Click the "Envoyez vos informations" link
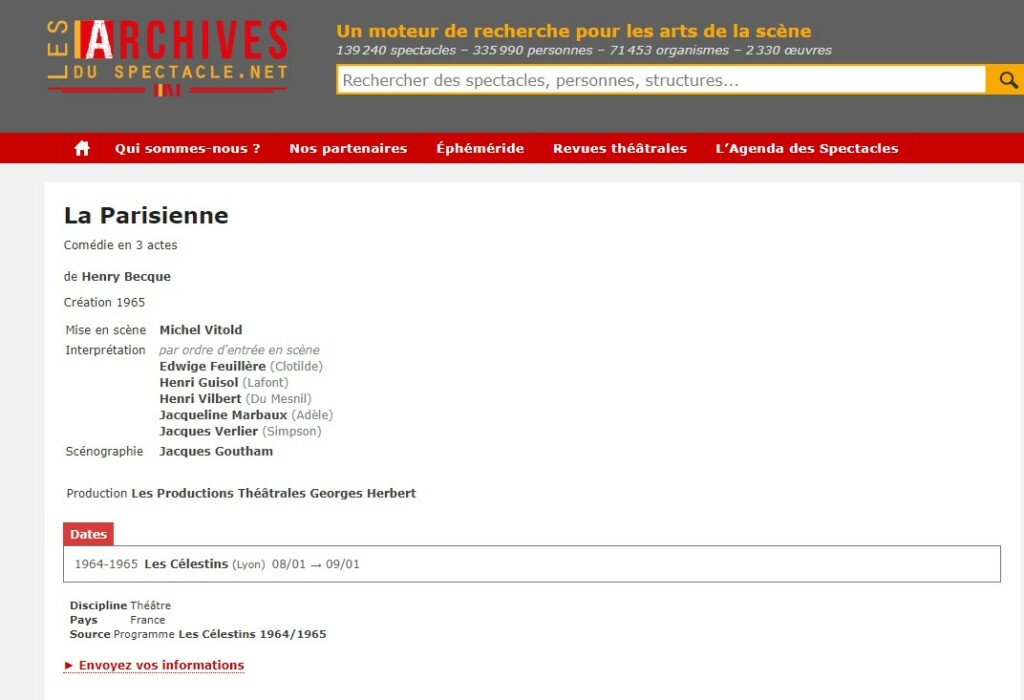The image size is (1024, 700). [x=160, y=665]
